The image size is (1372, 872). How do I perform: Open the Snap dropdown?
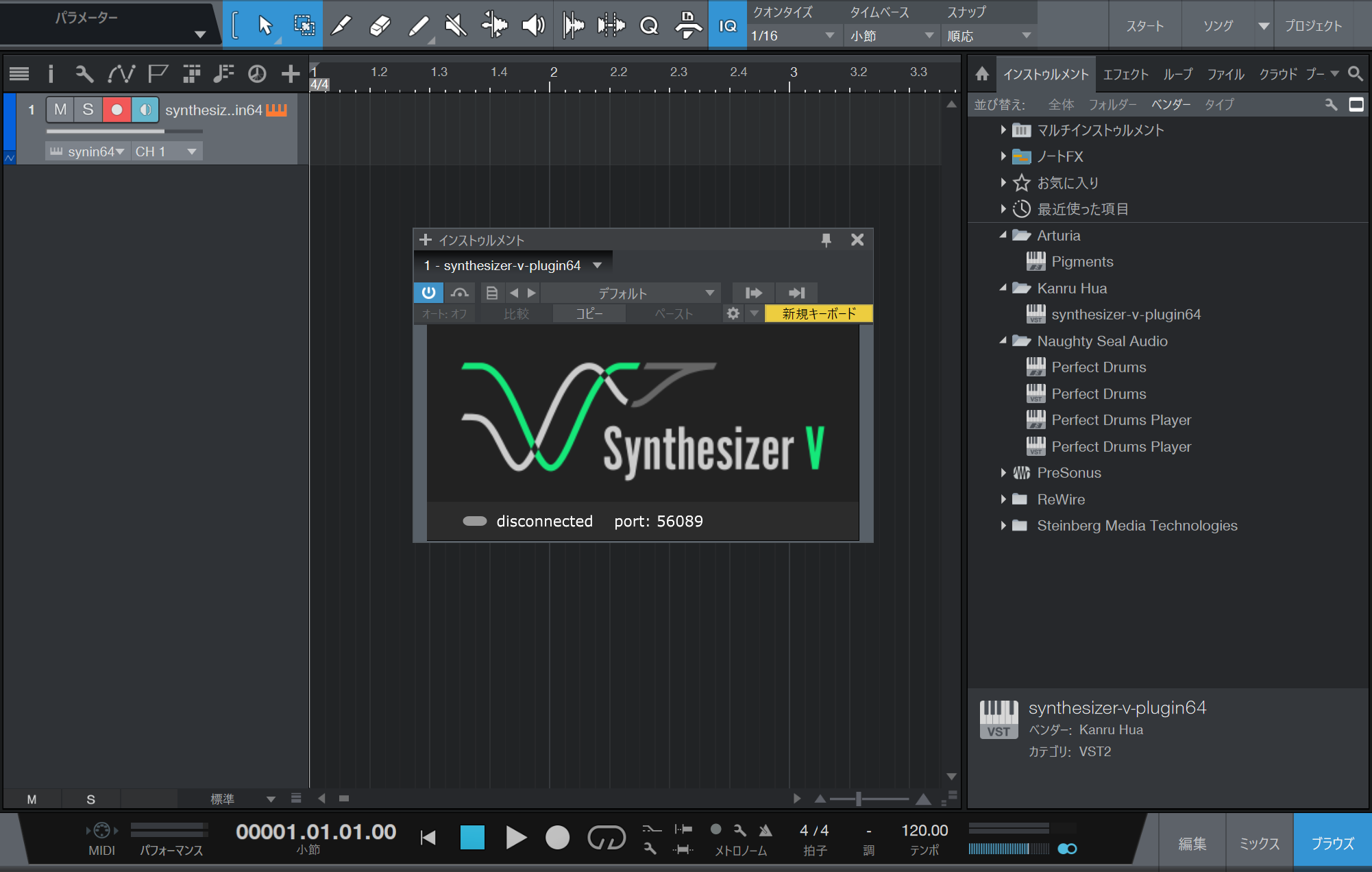tap(989, 36)
